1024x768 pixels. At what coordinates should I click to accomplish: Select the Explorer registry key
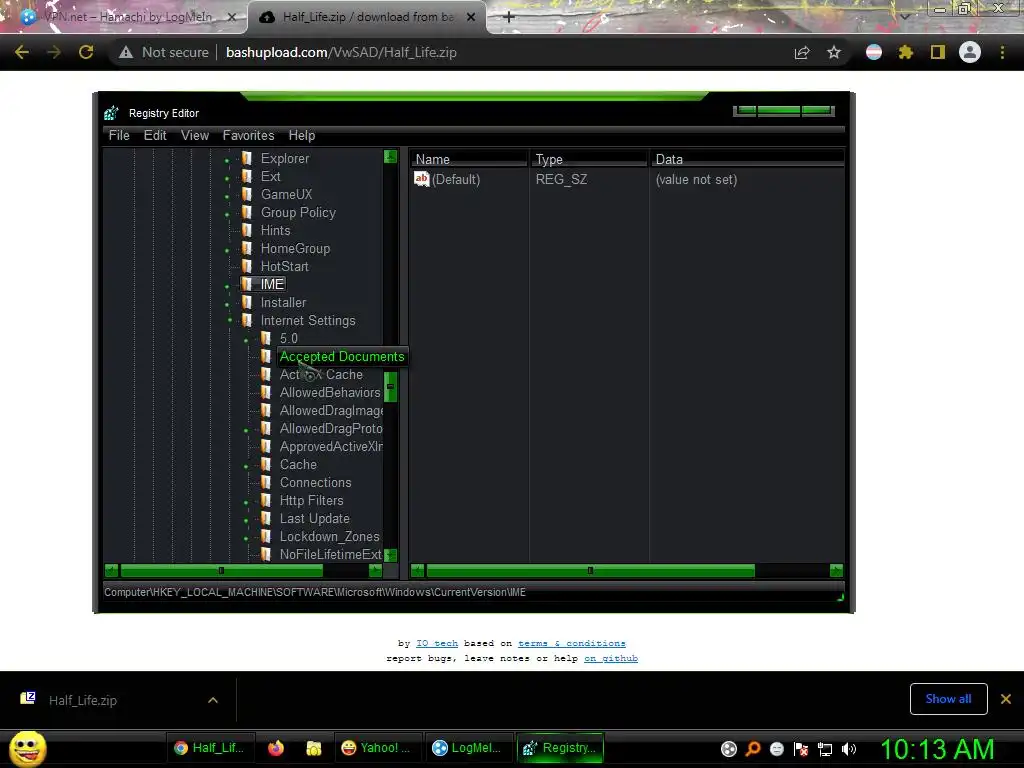(285, 158)
